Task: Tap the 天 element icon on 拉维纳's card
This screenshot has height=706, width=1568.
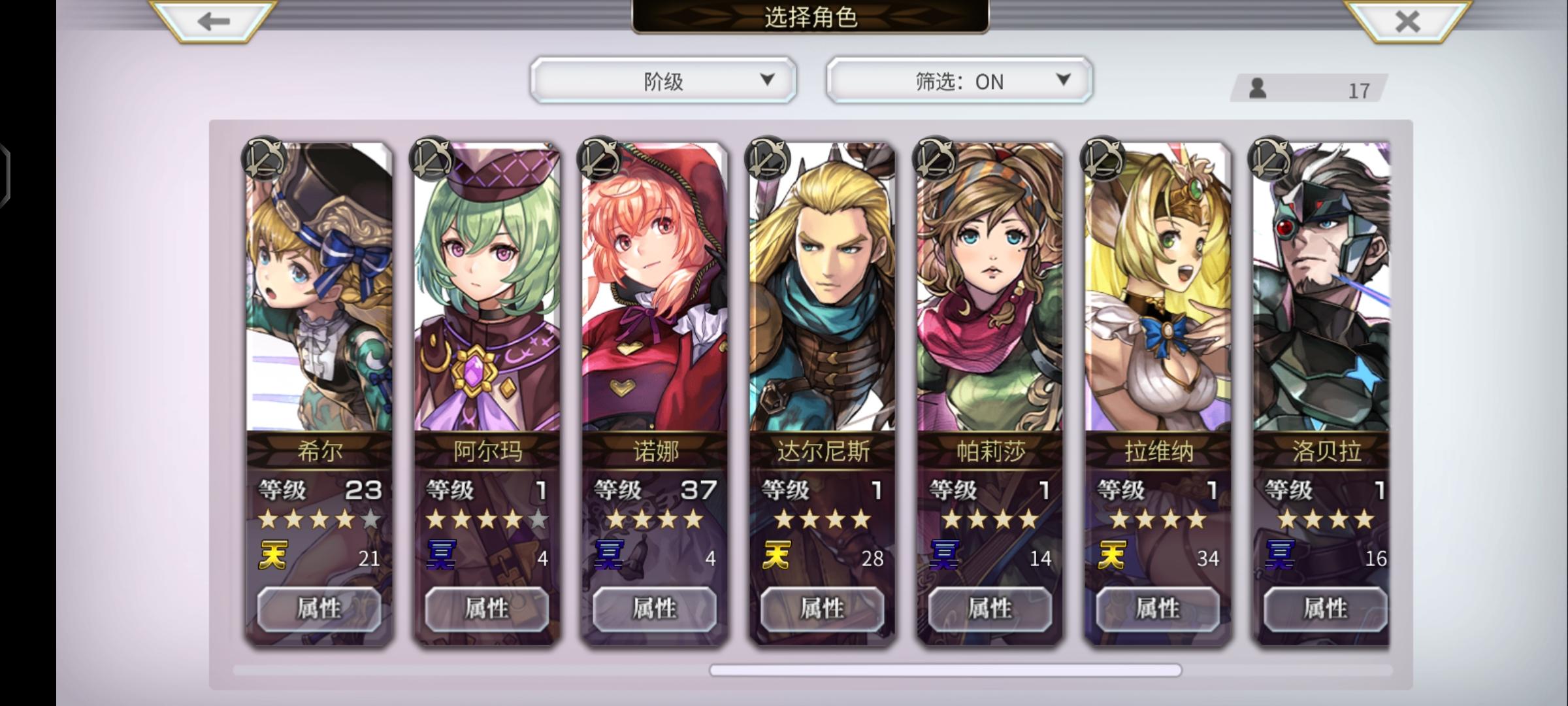Action: point(1112,555)
